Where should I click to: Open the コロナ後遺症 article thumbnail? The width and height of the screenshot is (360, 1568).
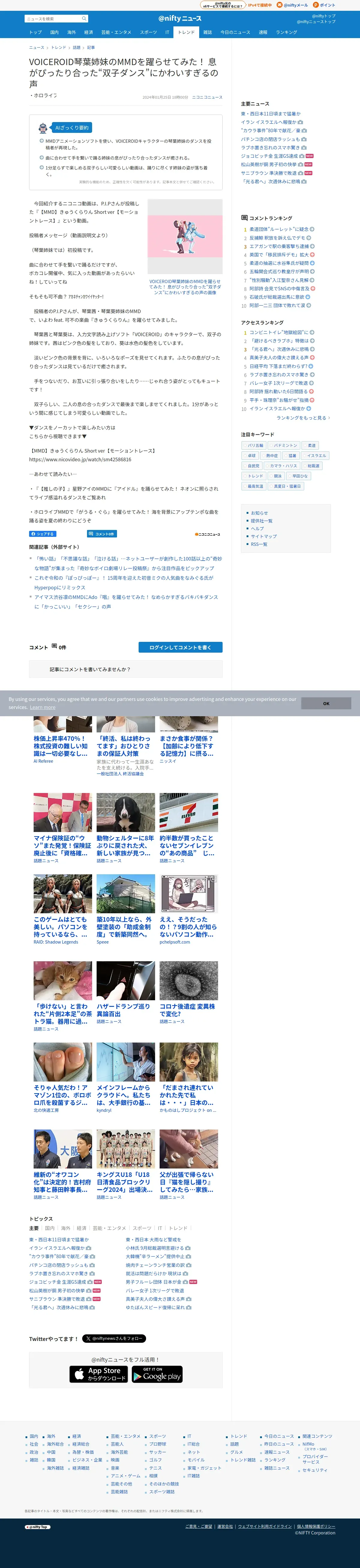(189, 981)
